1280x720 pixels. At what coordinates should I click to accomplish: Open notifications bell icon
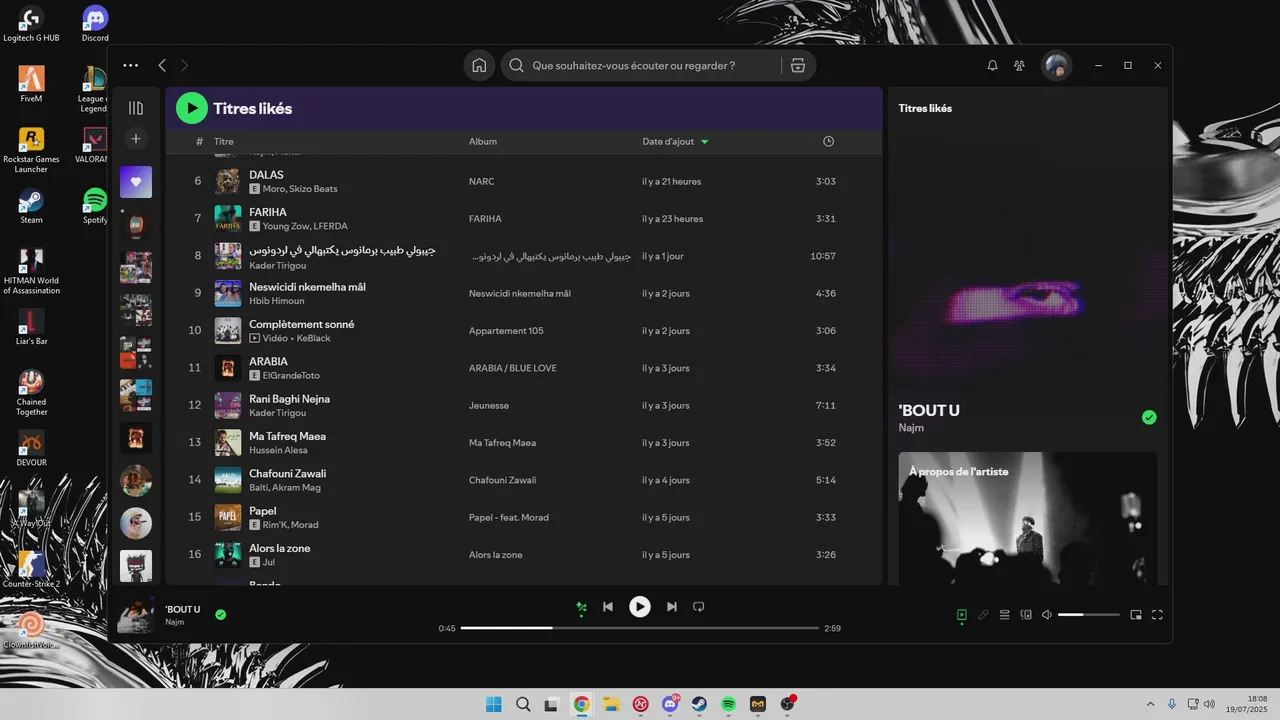(x=992, y=65)
